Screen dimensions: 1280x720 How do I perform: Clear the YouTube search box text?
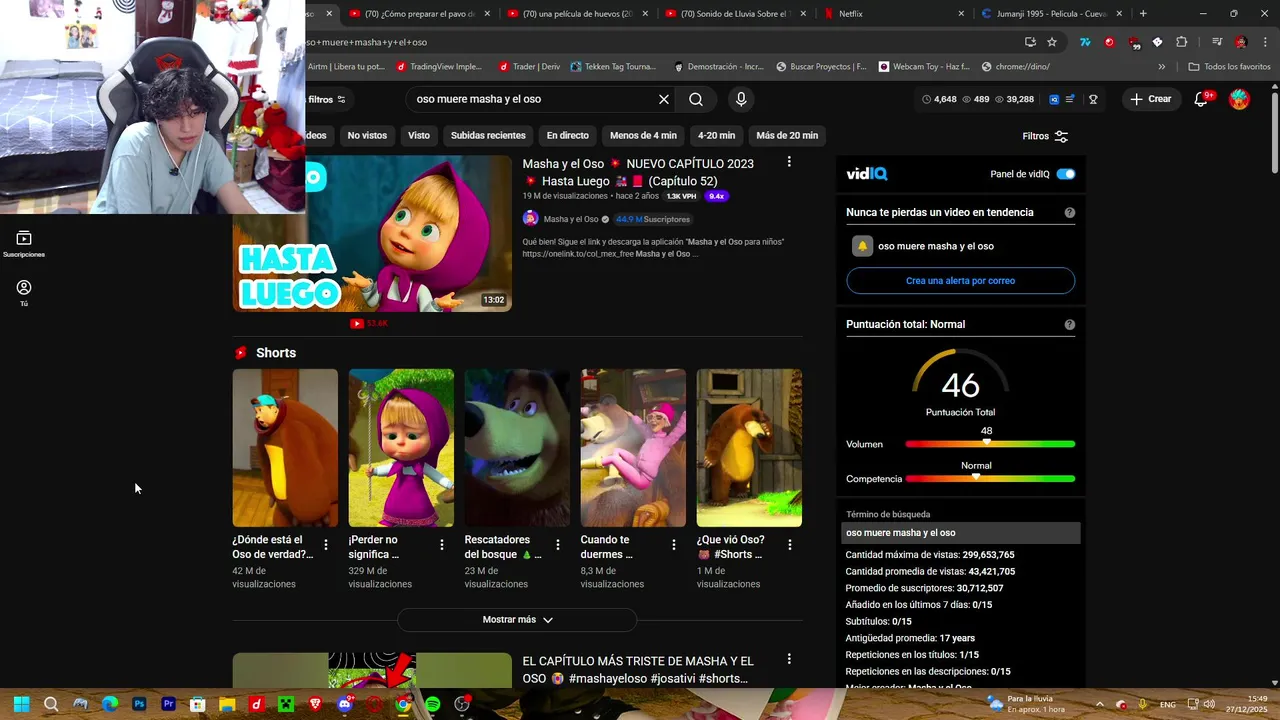click(663, 99)
